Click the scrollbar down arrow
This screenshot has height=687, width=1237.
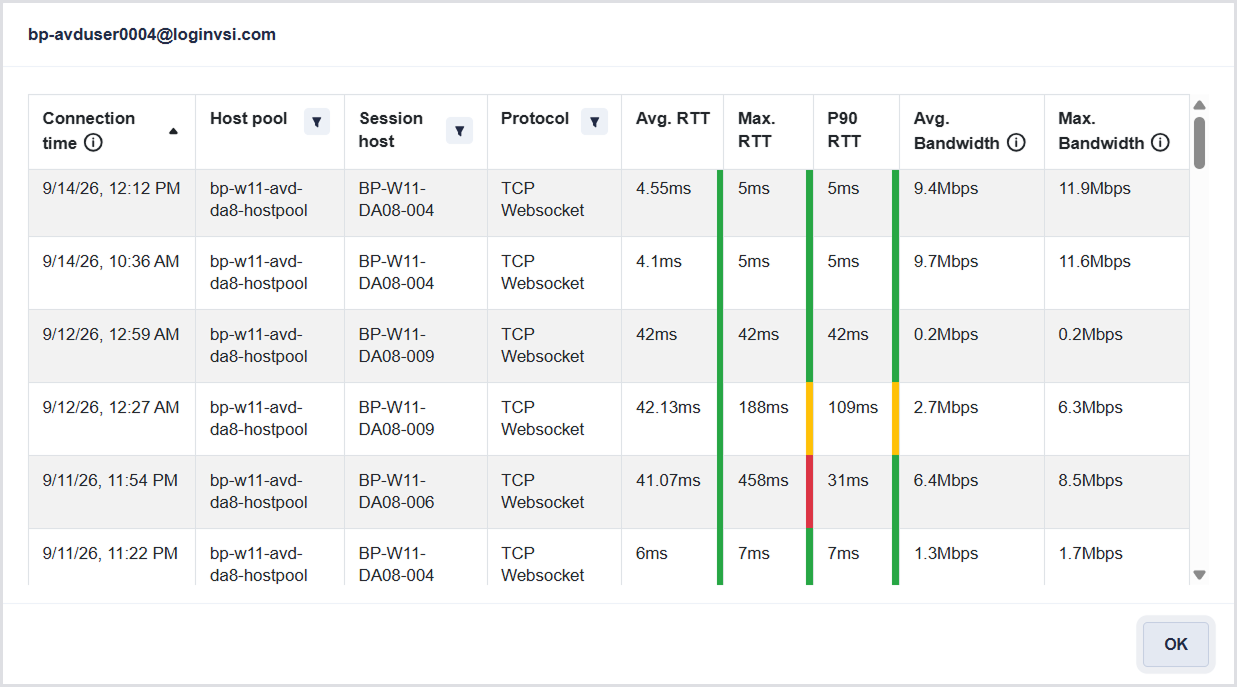click(x=1200, y=575)
